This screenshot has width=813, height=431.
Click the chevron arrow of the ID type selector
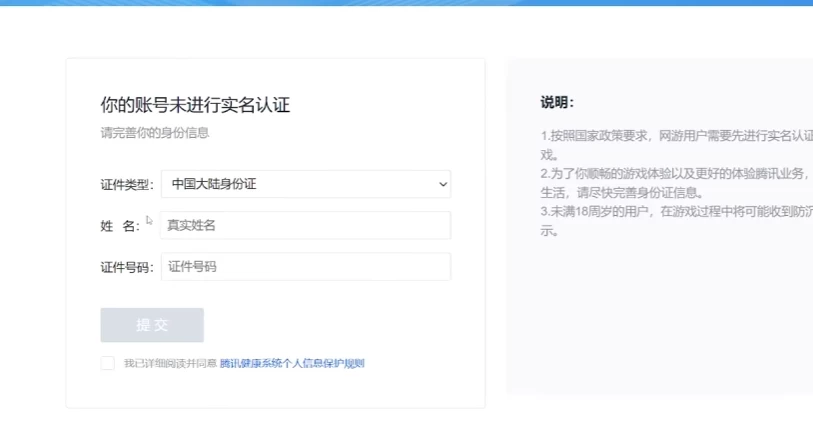click(443, 184)
